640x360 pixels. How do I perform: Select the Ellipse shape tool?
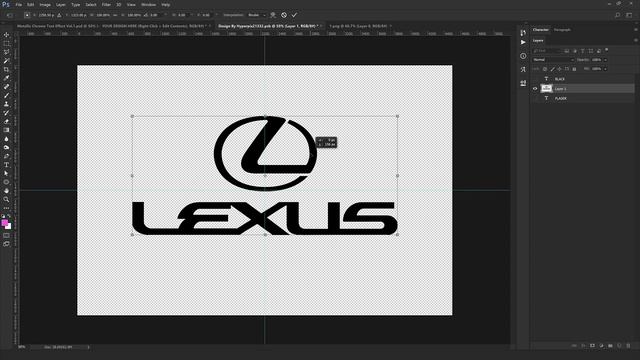[x=6, y=182]
